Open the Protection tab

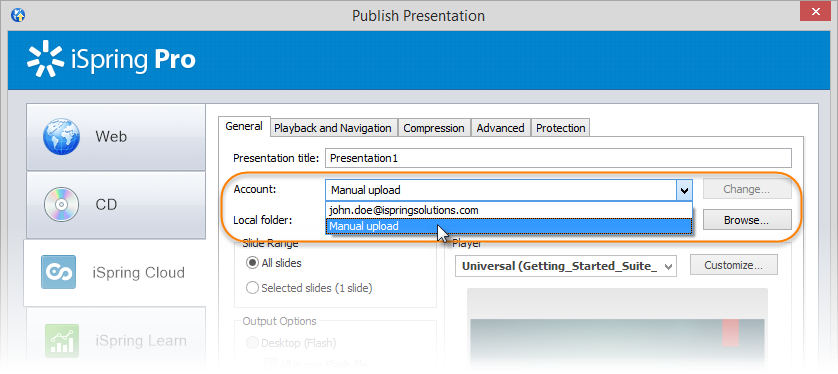click(x=561, y=128)
